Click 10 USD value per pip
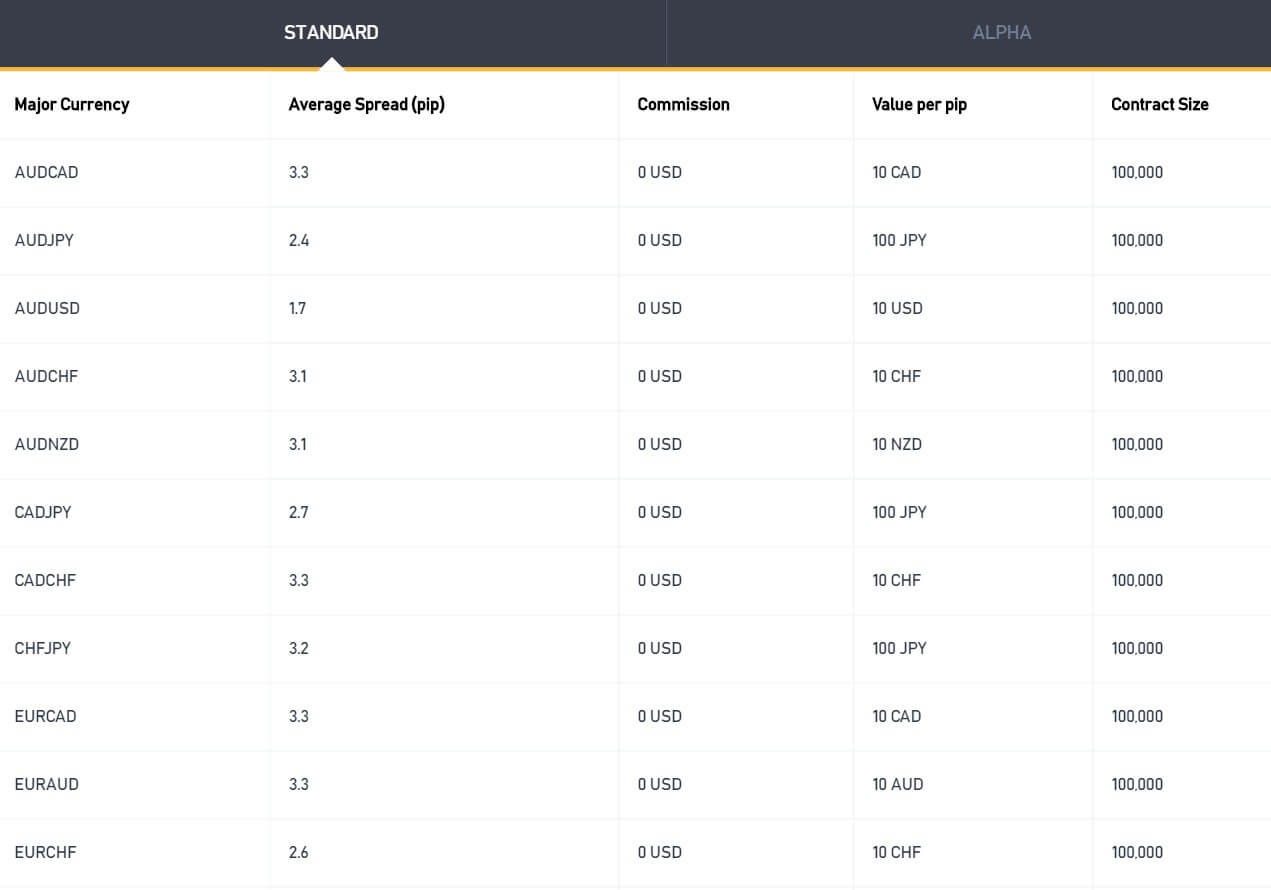 click(897, 308)
